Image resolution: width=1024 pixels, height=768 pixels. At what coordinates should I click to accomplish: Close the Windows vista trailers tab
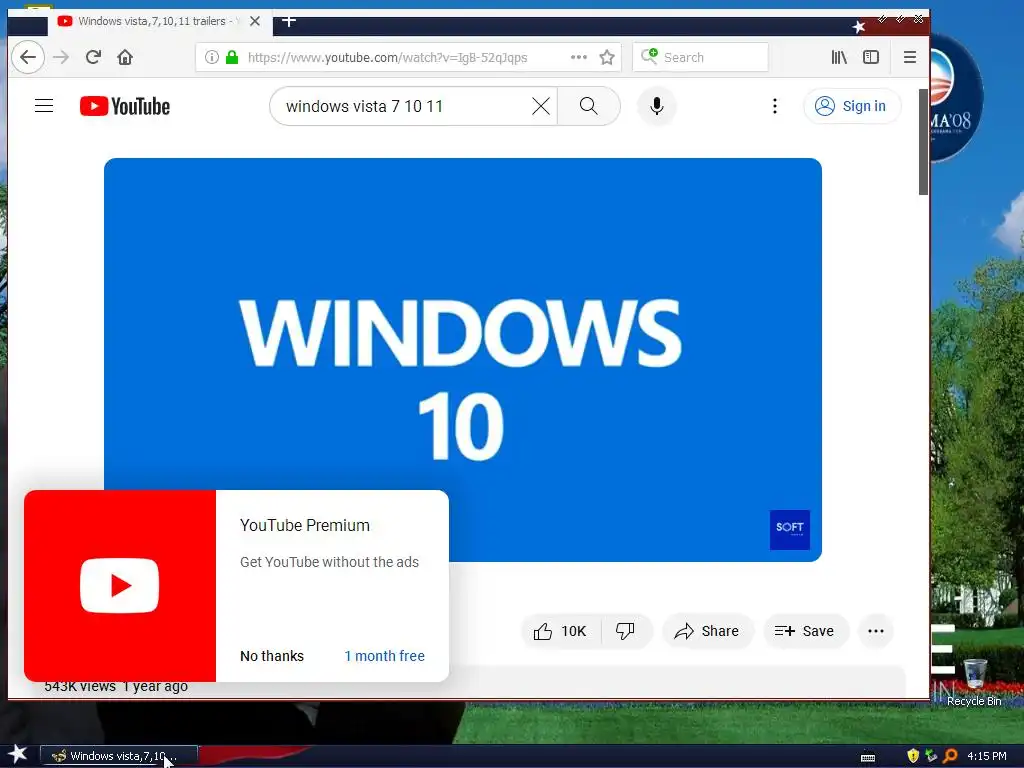(255, 21)
